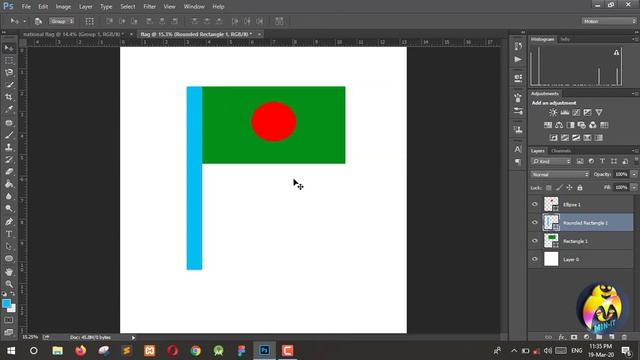Toggle lock transparent pixels
Viewport: 640px width, 360px height.
(x=549, y=188)
